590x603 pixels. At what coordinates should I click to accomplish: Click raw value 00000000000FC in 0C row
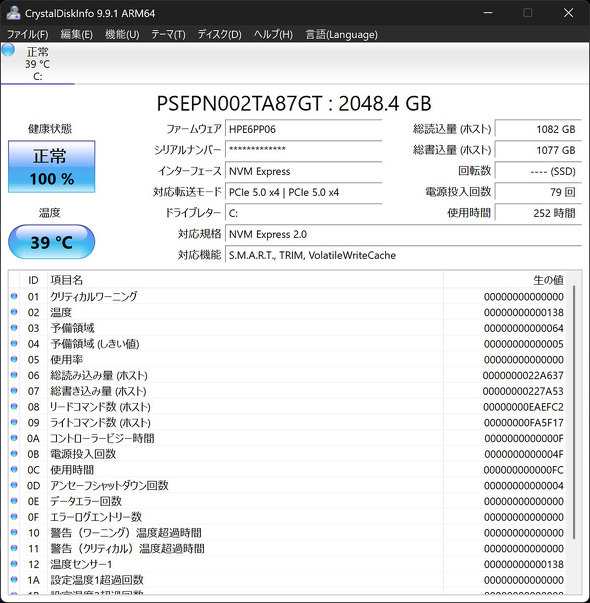coord(523,470)
